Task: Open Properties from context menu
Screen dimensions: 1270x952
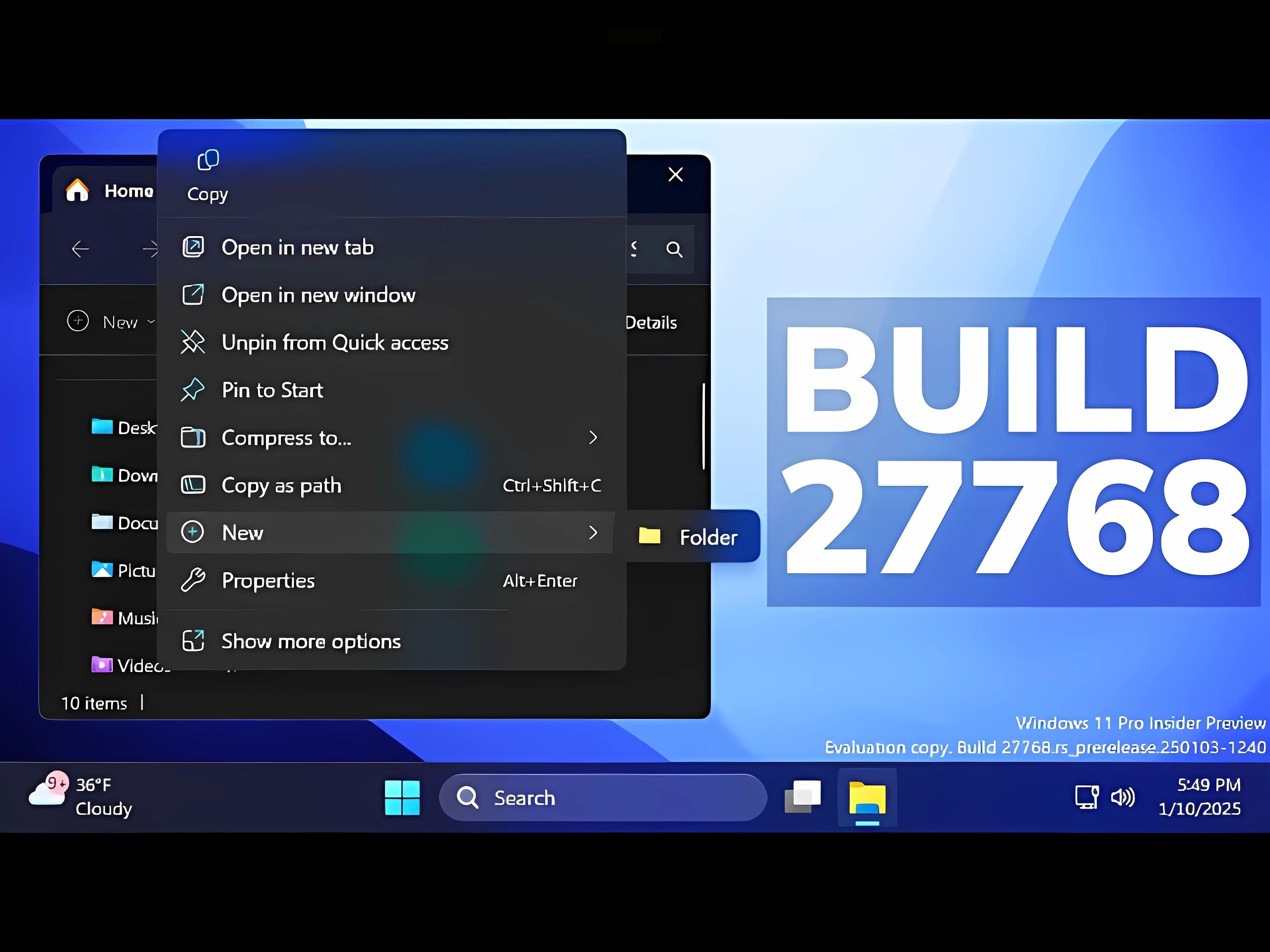Action: [x=390, y=581]
